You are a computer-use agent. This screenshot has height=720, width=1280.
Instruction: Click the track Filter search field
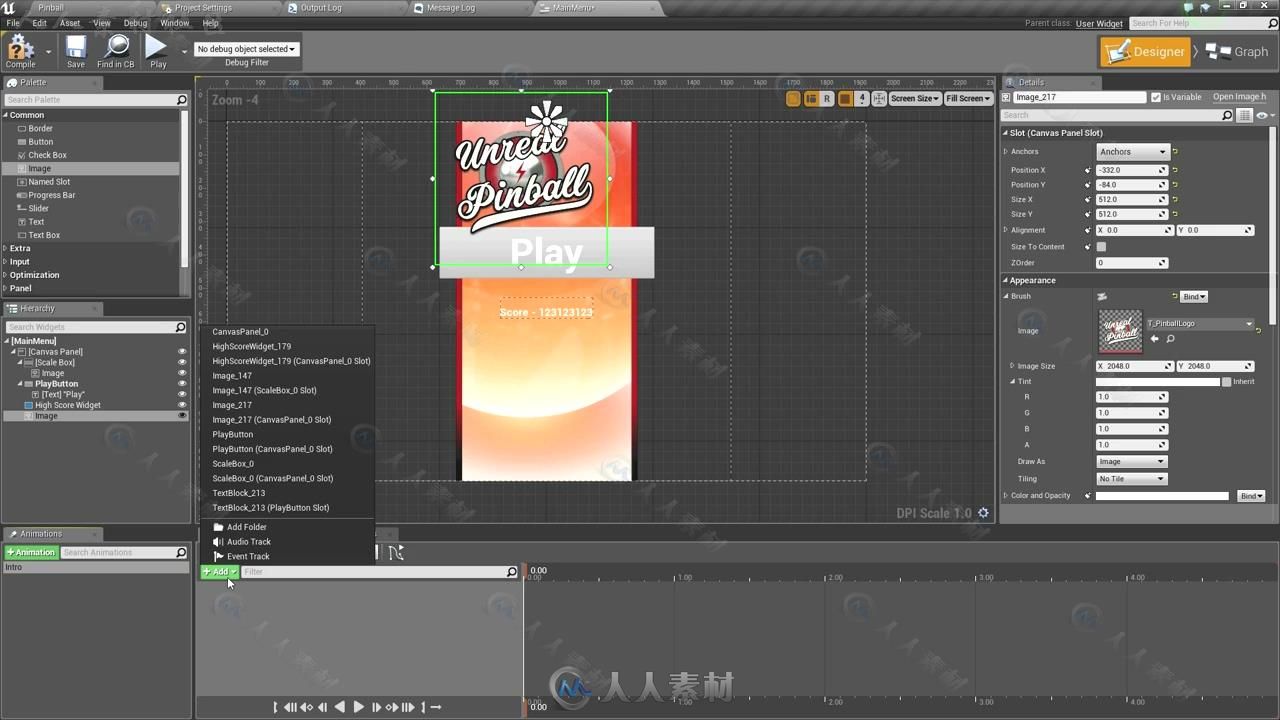(379, 572)
